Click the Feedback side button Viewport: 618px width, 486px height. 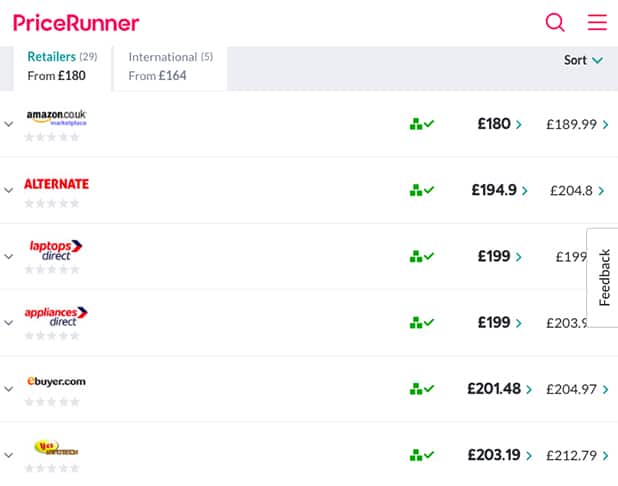[x=603, y=278]
